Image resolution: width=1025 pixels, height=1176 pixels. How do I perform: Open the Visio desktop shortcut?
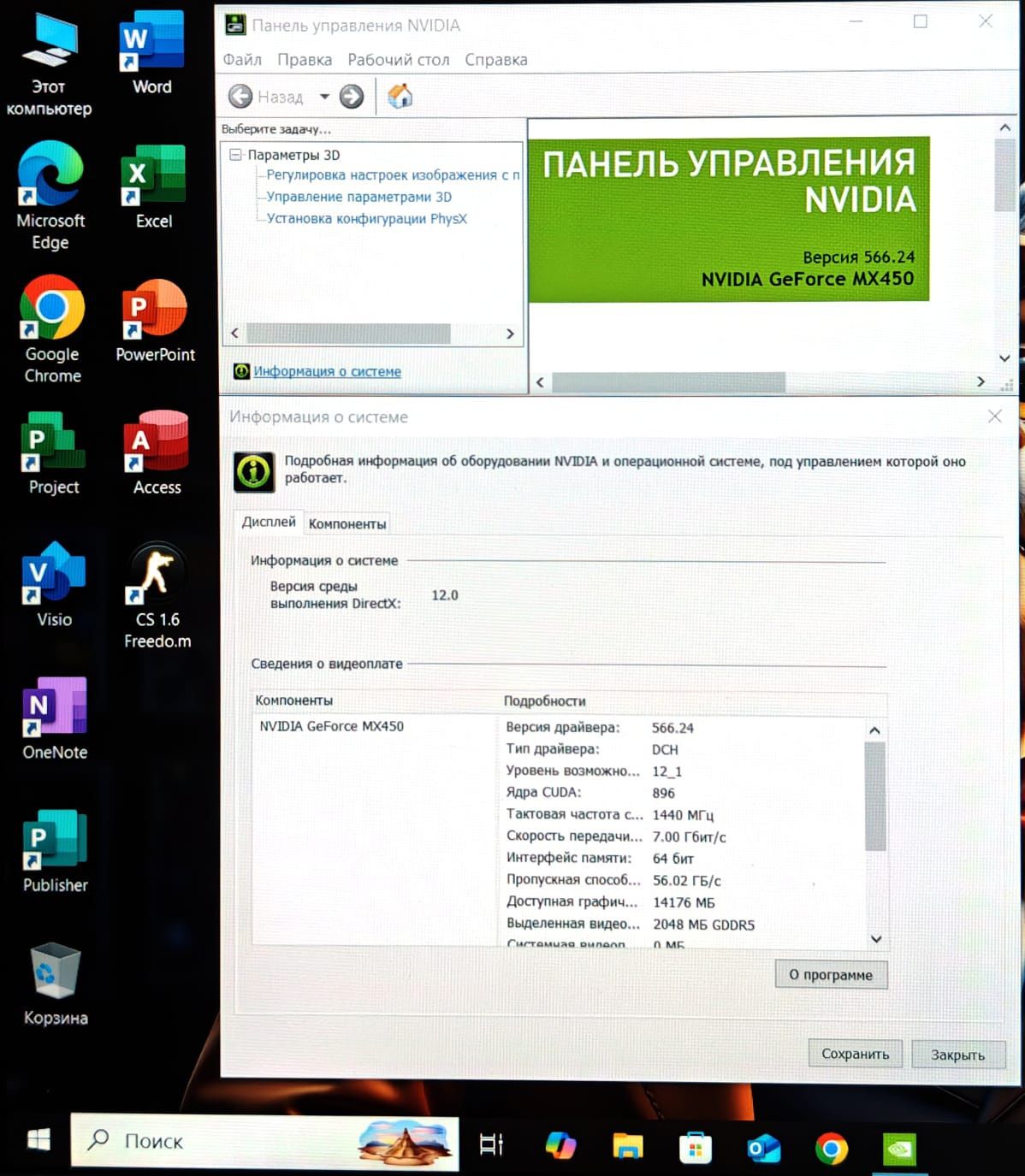coord(54,585)
